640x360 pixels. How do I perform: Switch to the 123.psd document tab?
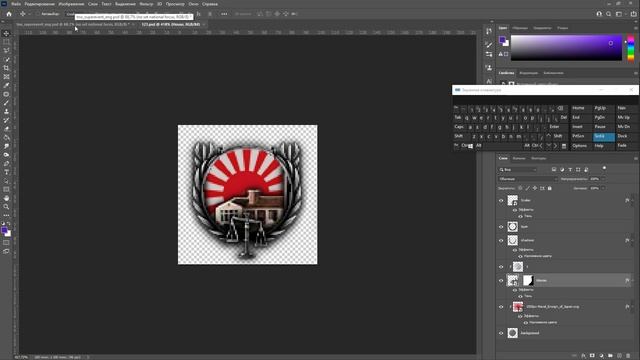(171, 24)
